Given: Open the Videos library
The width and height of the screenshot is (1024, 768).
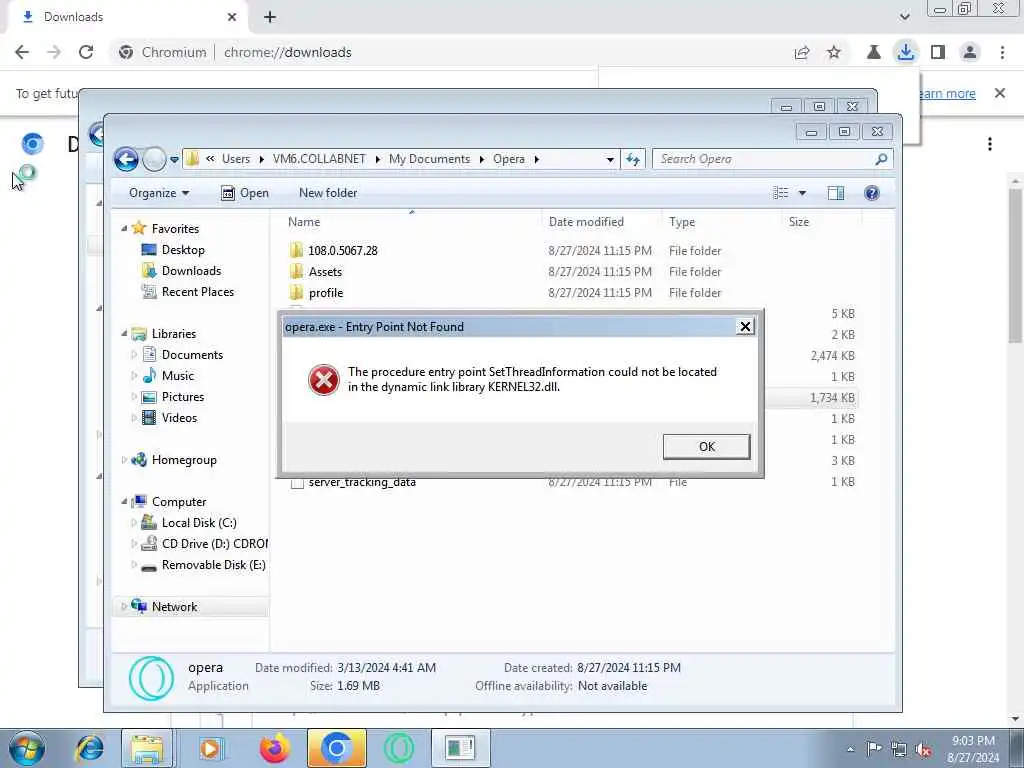Looking at the screenshot, I should pos(179,417).
